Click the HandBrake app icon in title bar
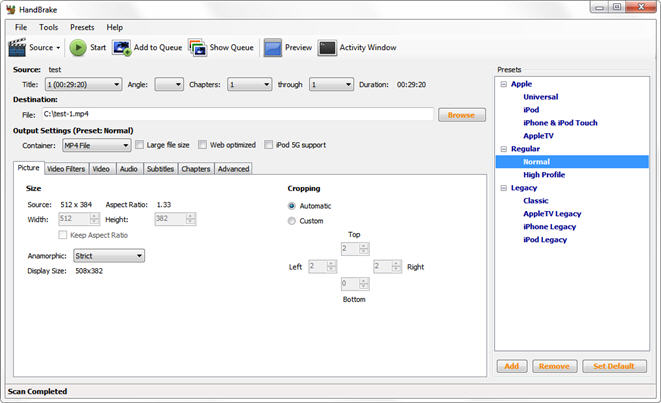 point(10,8)
